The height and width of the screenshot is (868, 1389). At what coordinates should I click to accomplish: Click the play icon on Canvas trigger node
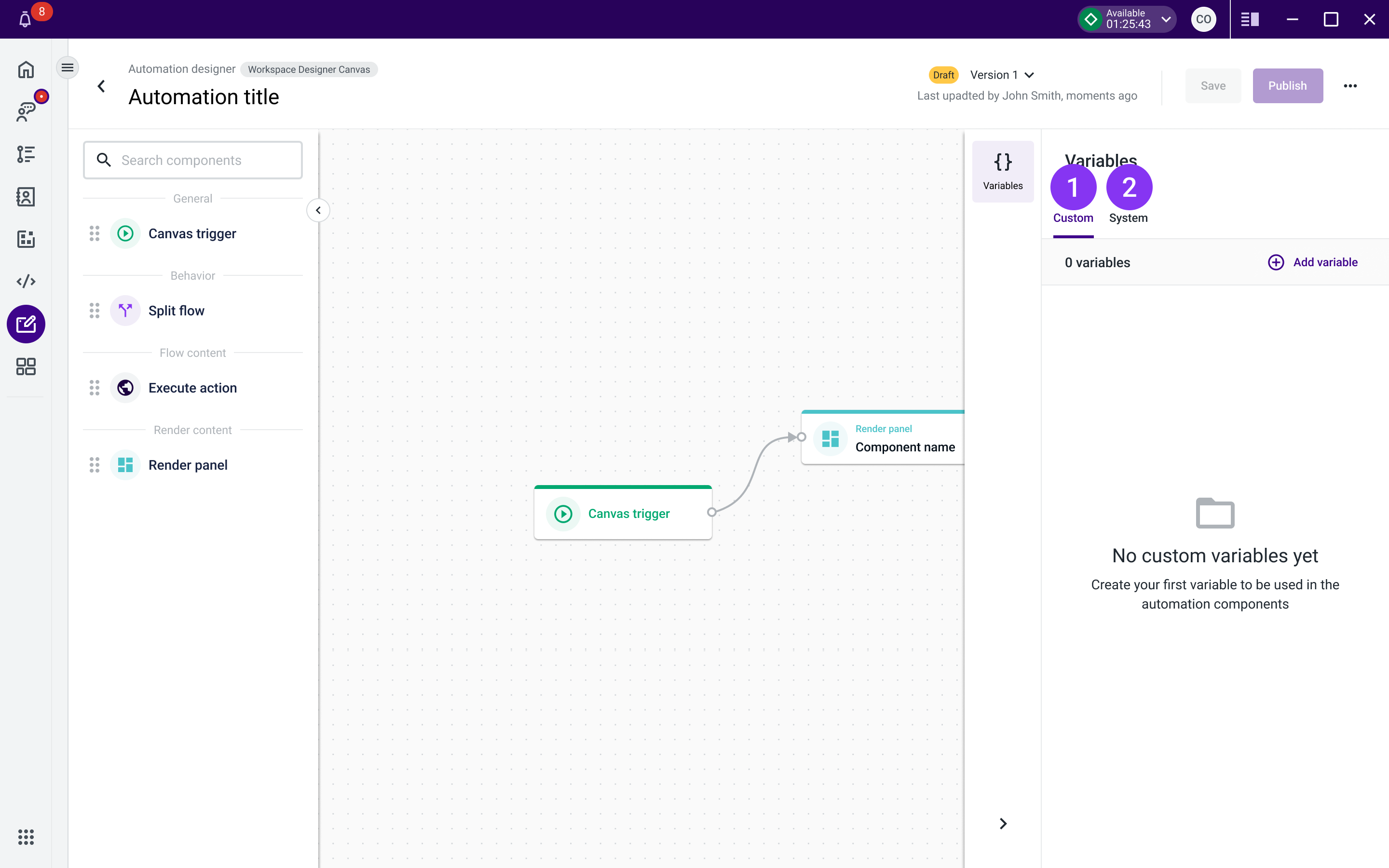(x=563, y=514)
